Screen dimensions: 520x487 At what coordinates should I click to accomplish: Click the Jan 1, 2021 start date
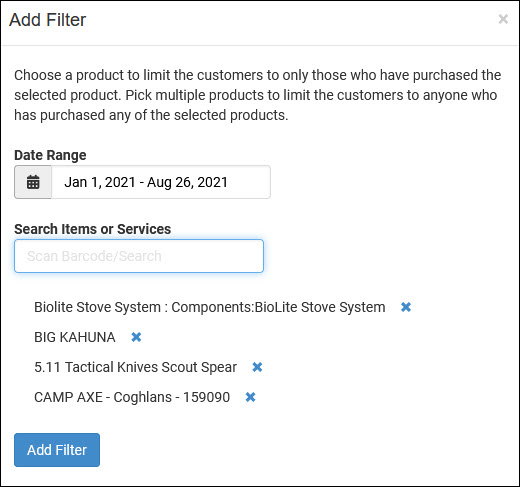pyautogui.click(x=100, y=182)
